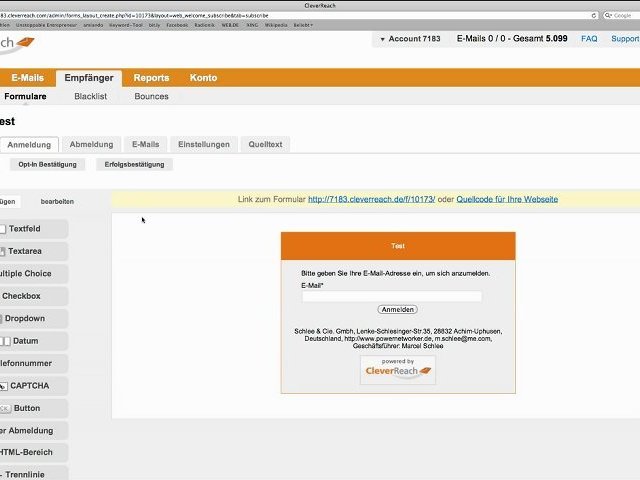Click the E-Mail input field in preview
640x480 pixels.
[x=392, y=296]
